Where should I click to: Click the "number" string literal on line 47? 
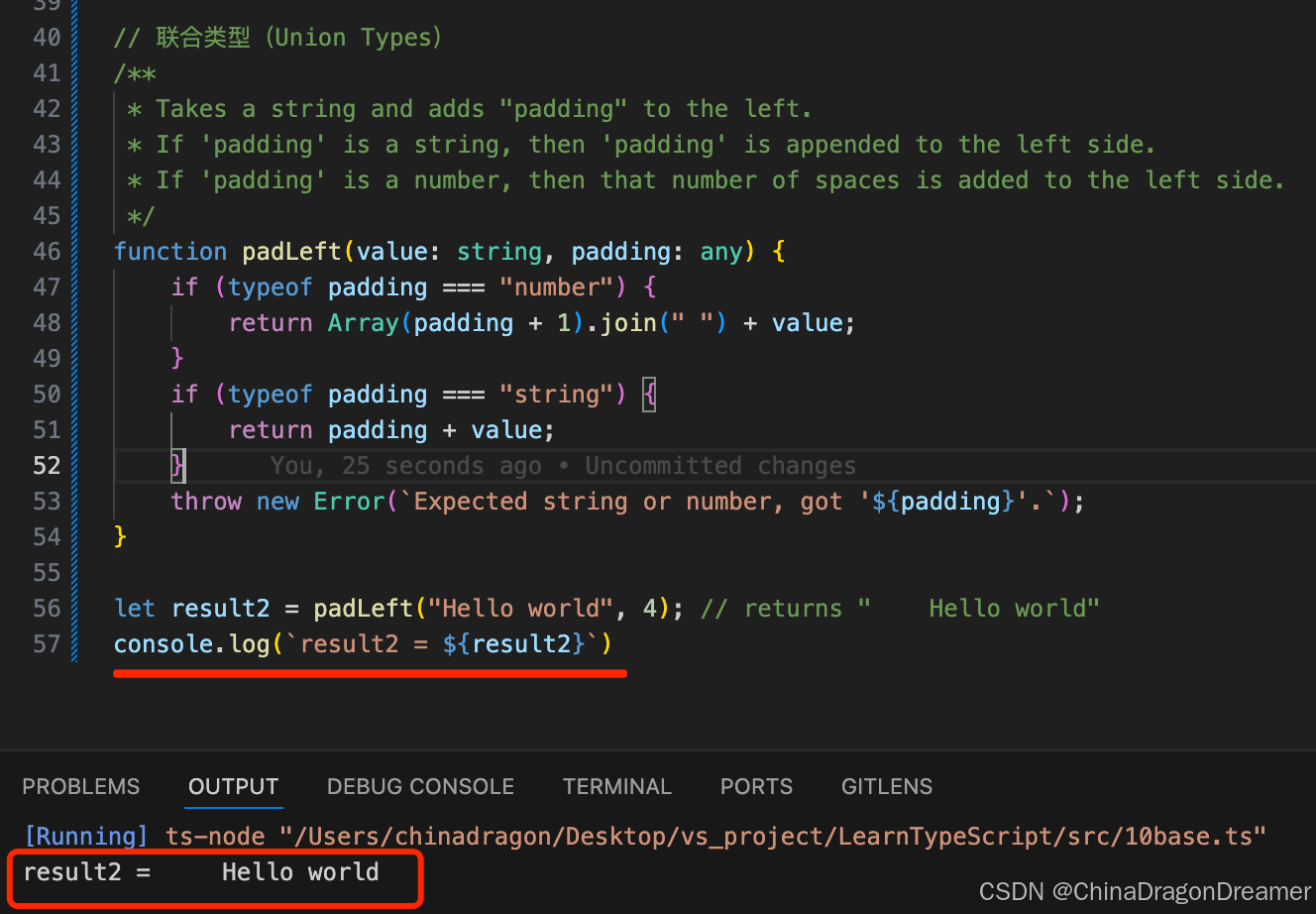click(x=556, y=287)
